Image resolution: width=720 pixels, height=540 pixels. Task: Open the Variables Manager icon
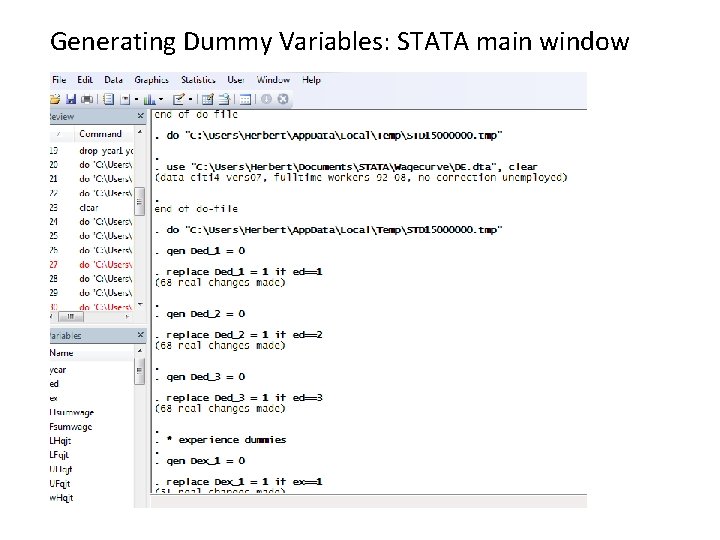tap(245, 99)
